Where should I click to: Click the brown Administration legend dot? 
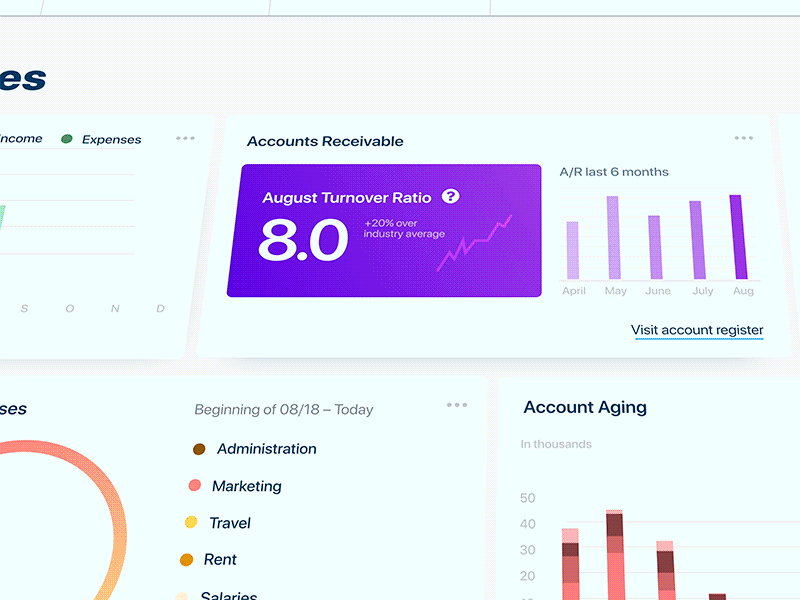(x=197, y=449)
